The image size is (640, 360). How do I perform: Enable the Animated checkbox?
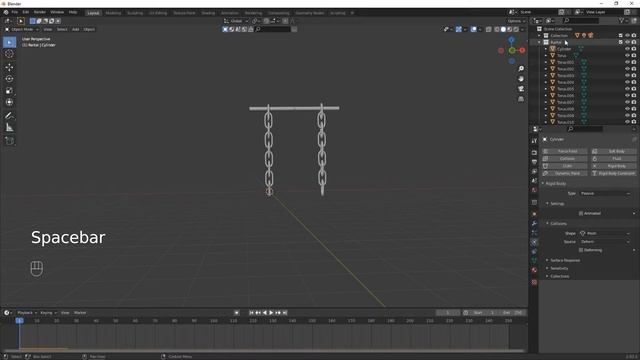[581, 213]
